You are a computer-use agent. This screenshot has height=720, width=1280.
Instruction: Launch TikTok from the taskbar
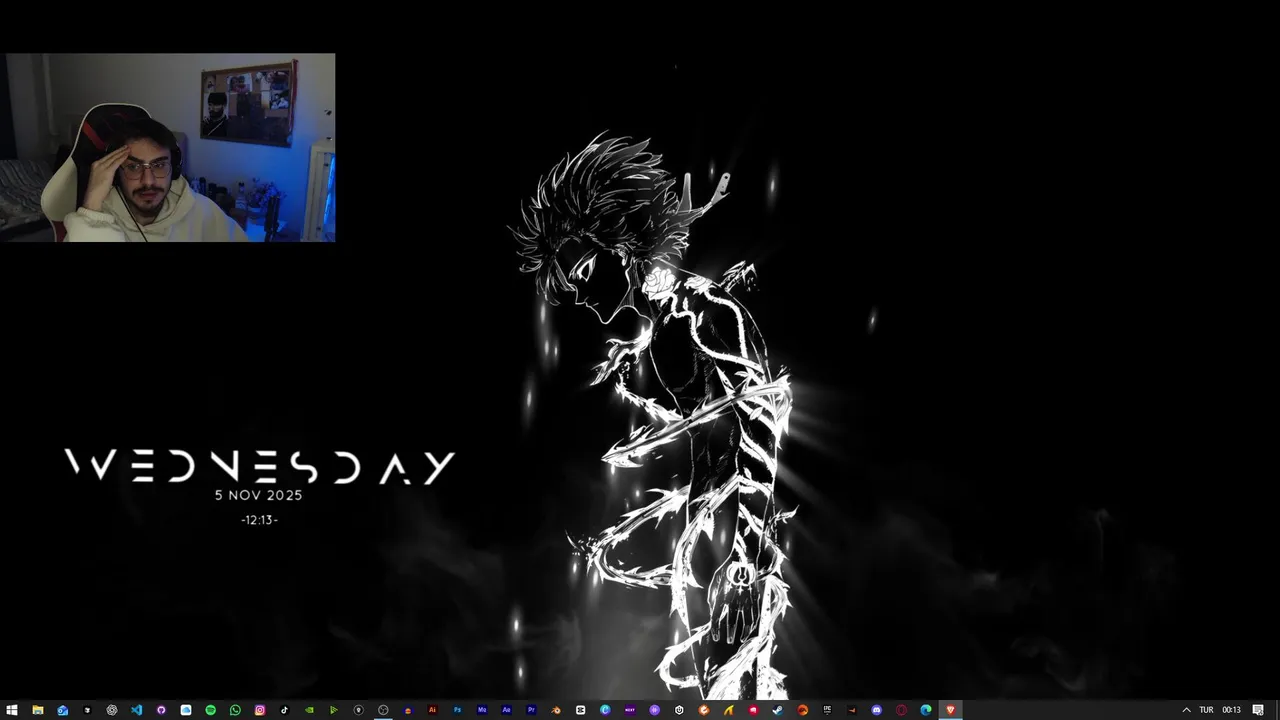(x=284, y=710)
